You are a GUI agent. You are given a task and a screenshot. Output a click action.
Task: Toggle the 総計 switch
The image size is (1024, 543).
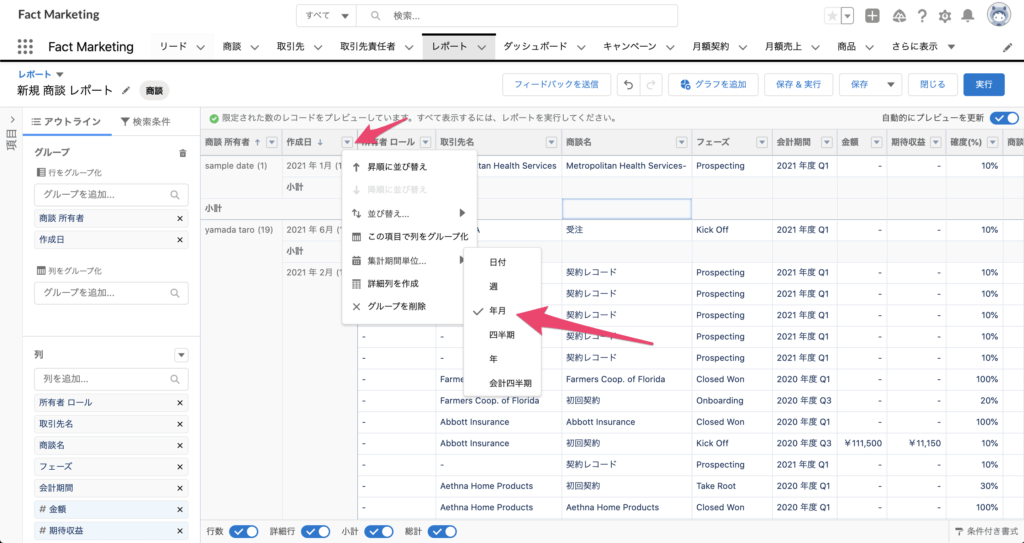pos(442,531)
